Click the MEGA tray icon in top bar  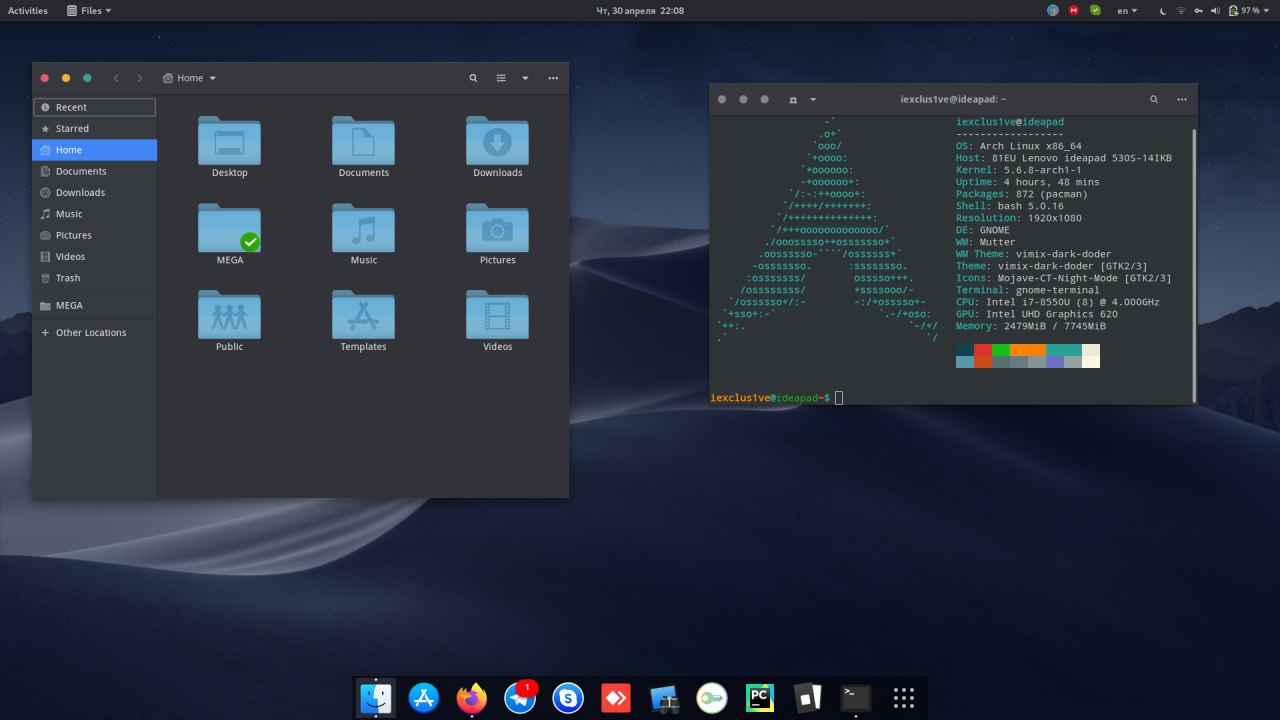coord(1074,10)
